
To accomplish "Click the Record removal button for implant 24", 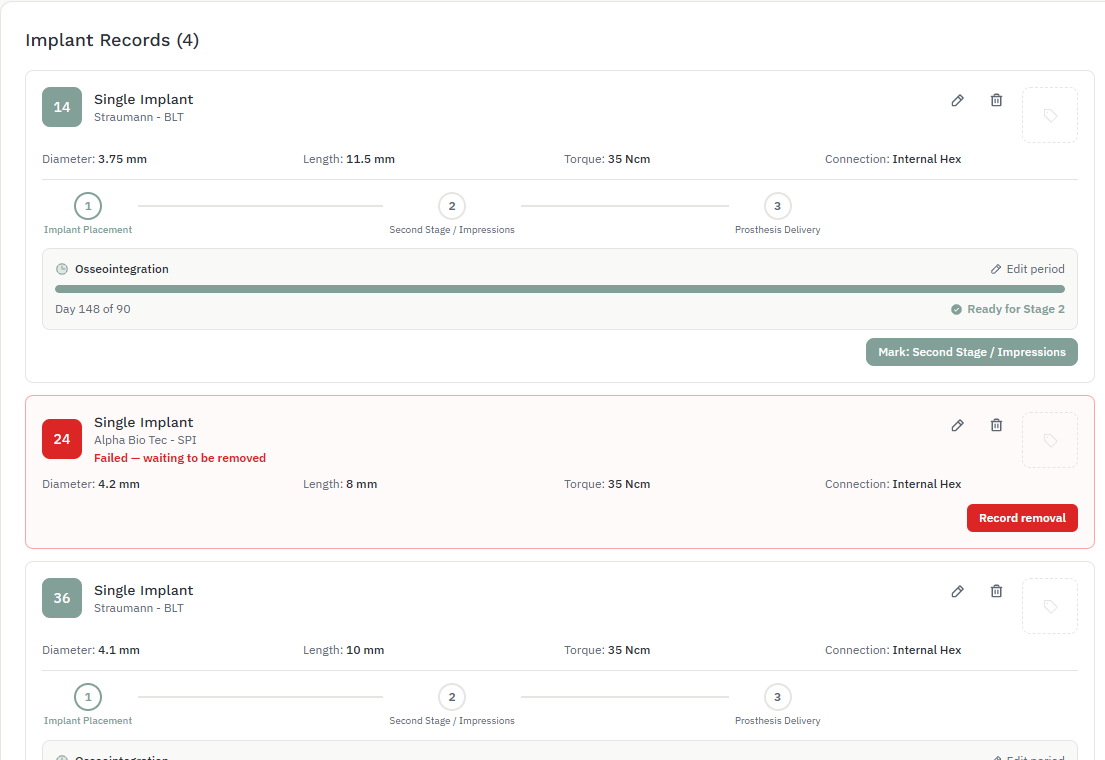I will pyautogui.click(x=1022, y=518).
